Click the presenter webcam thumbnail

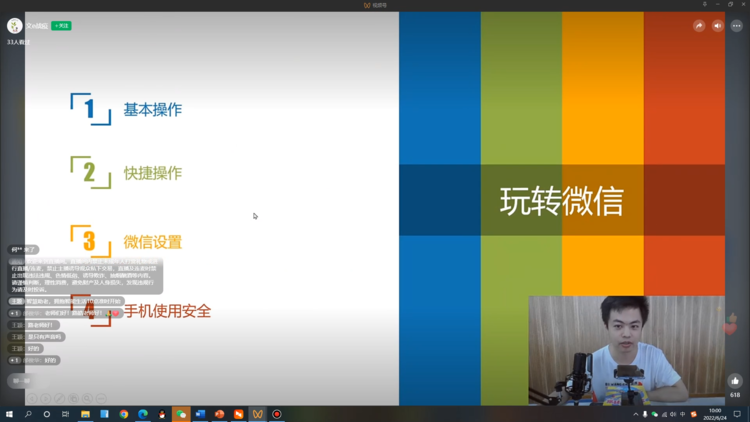coord(627,350)
